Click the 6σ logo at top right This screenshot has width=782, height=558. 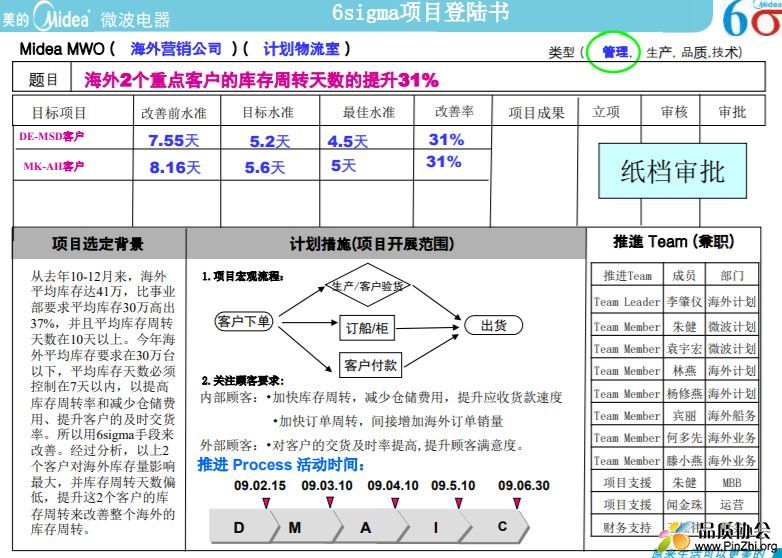coord(752,18)
